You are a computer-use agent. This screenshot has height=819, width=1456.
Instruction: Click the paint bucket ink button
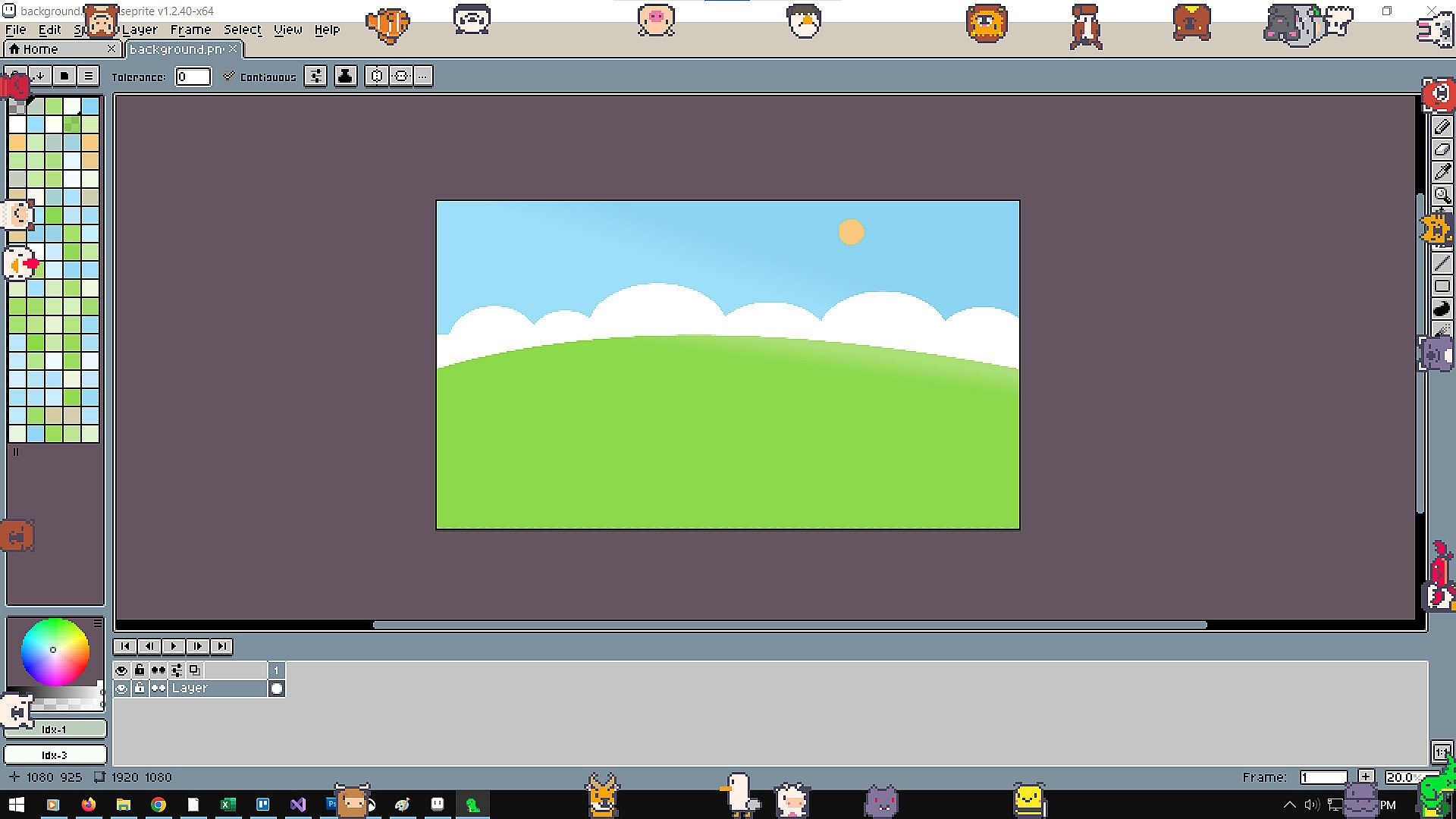pos(345,76)
